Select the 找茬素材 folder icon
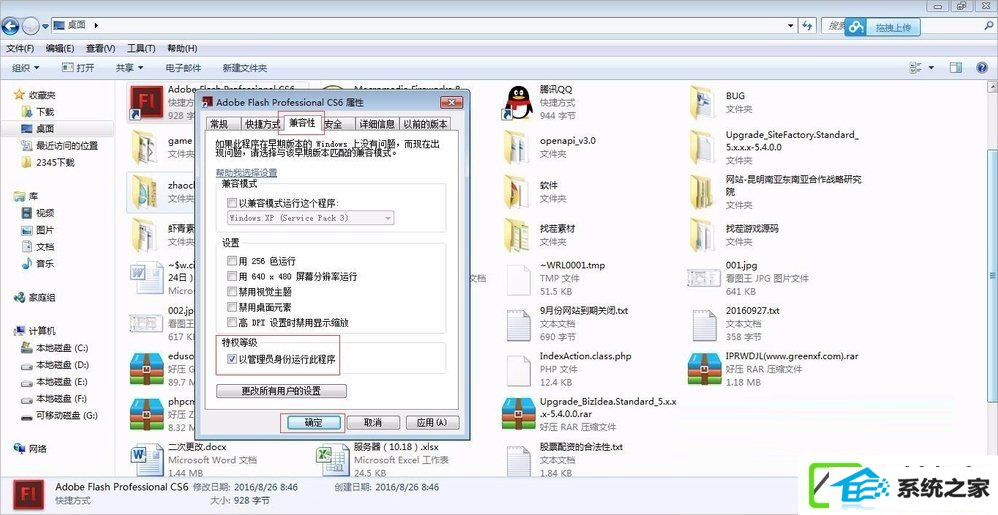Image resolution: width=998 pixels, height=515 pixels. pos(516,234)
